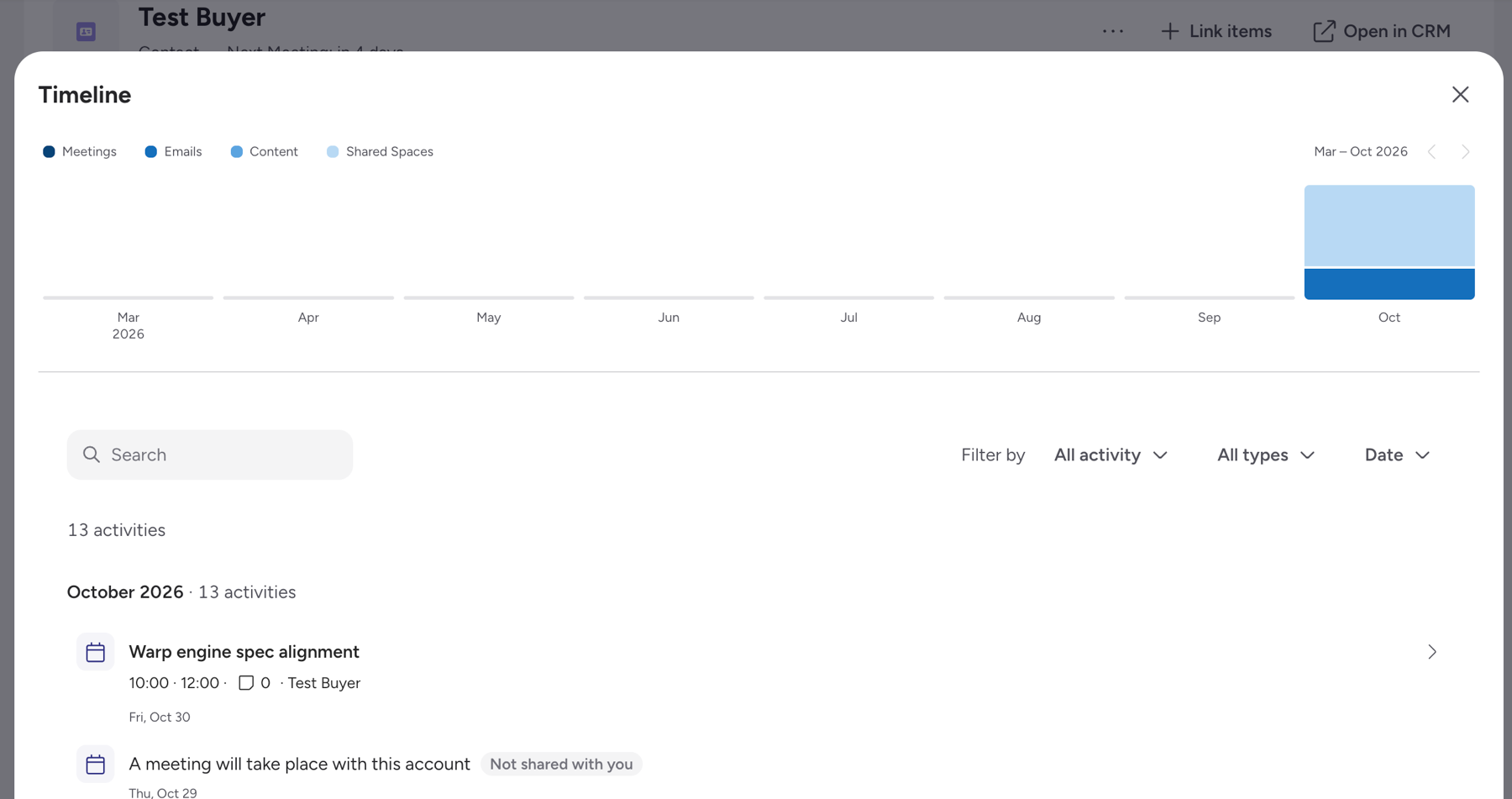
Task: Open the All types filter dropdown
Action: click(x=1266, y=455)
